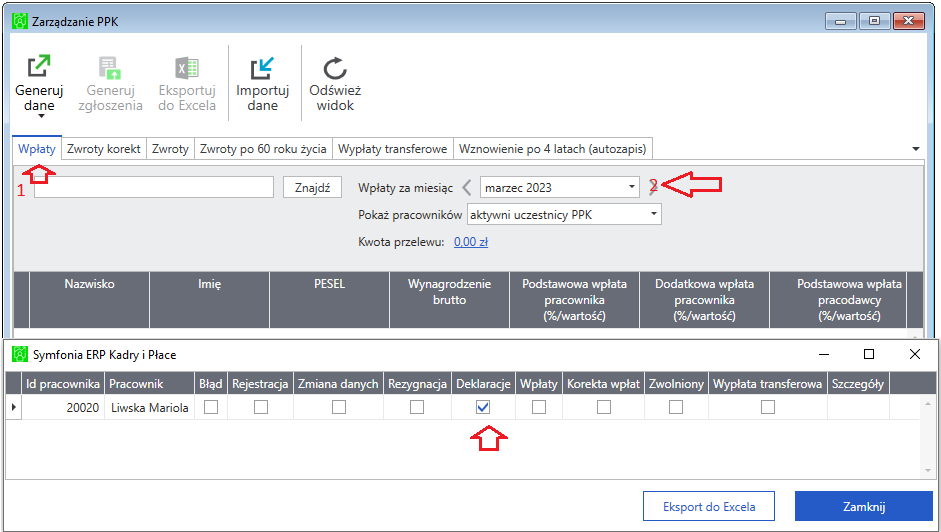Close the Symfonia ERP Kadry i Płace window
This screenshot has height=532, width=941.
(915, 354)
